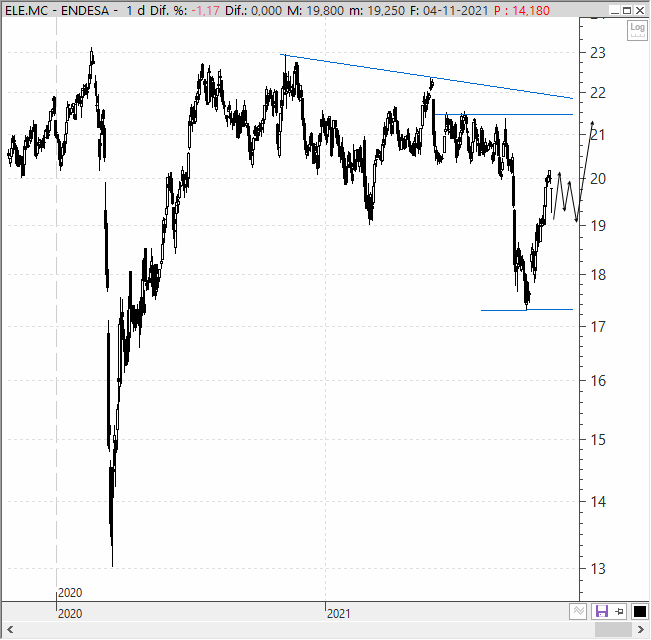
Task: Click the double chevron collapse icon
Action: click(578, 611)
